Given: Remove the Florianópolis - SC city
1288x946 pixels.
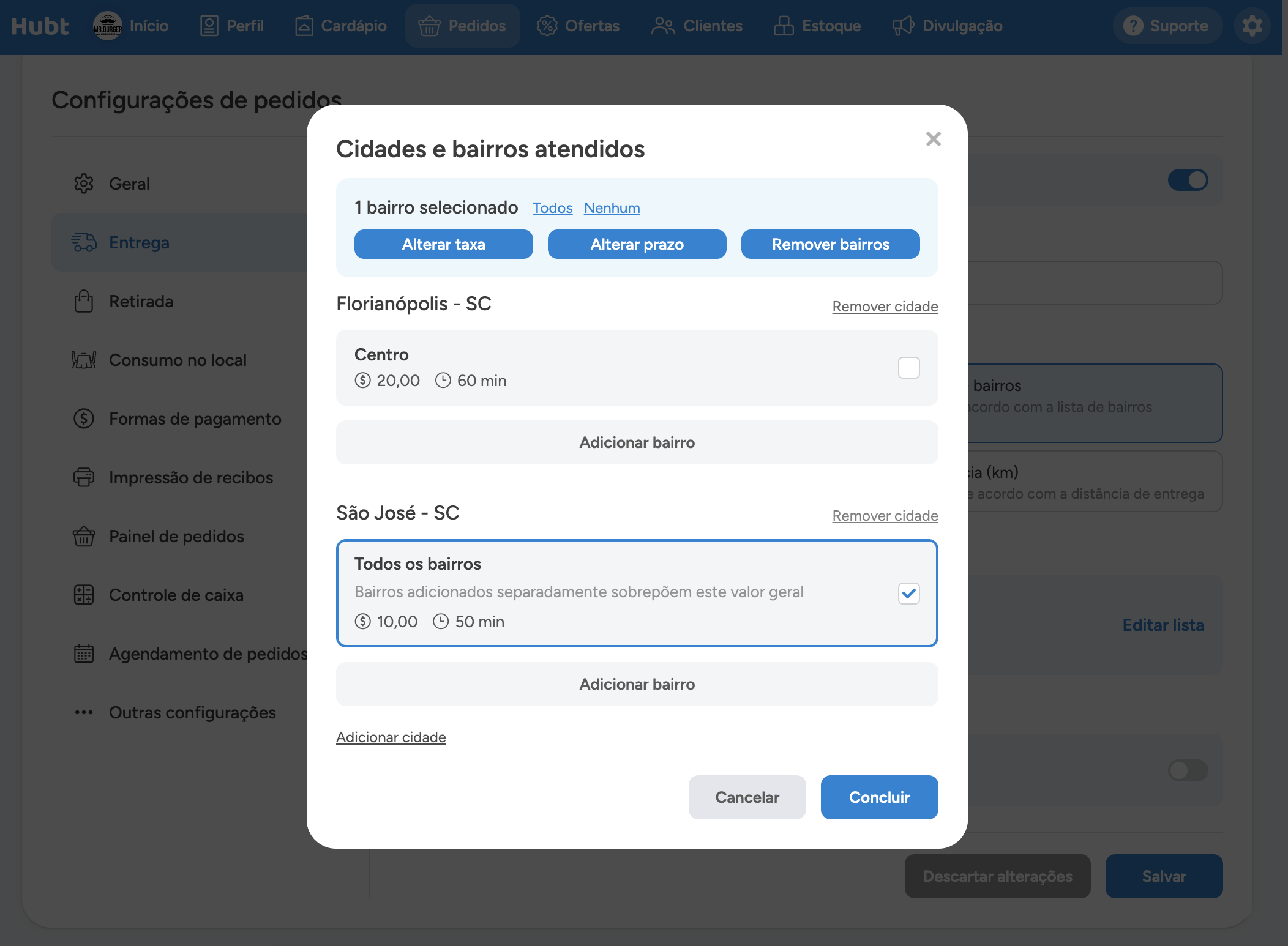Looking at the screenshot, I should click(x=885, y=307).
